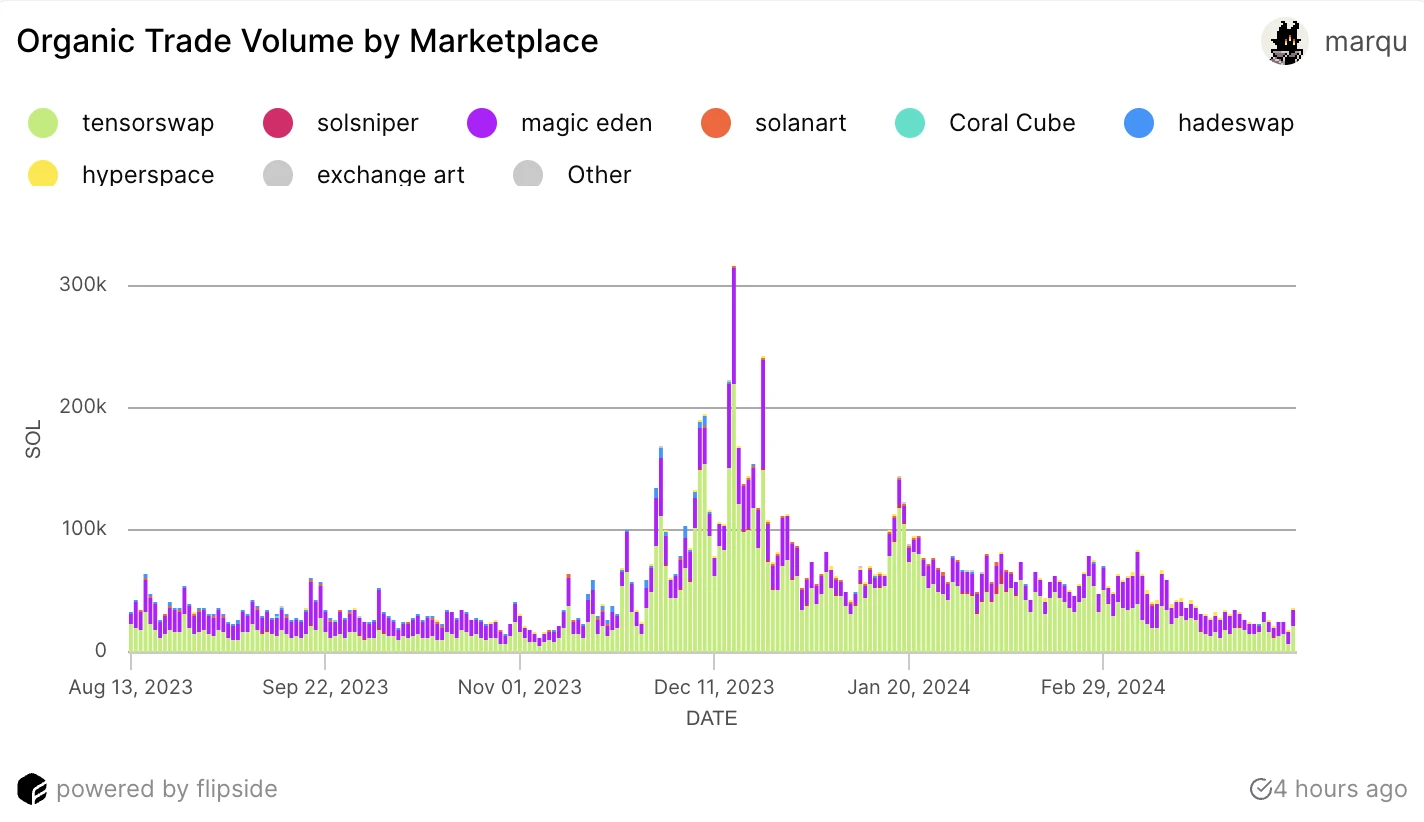Viewport: 1424px width, 822px height.
Task: Click the chart title Organic Trade Volume
Action: (x=307, y=41)
